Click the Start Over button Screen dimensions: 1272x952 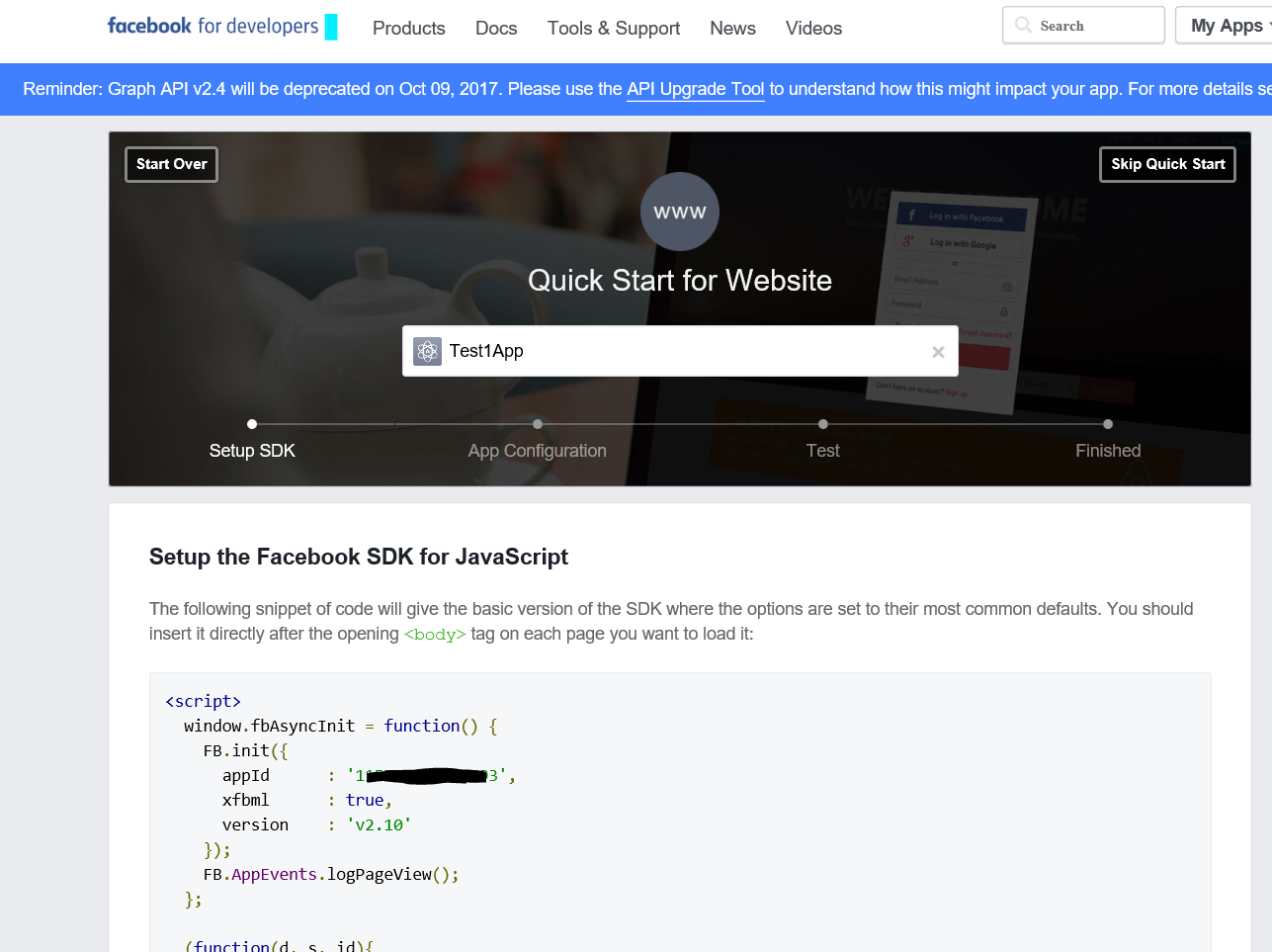(171, 164)
